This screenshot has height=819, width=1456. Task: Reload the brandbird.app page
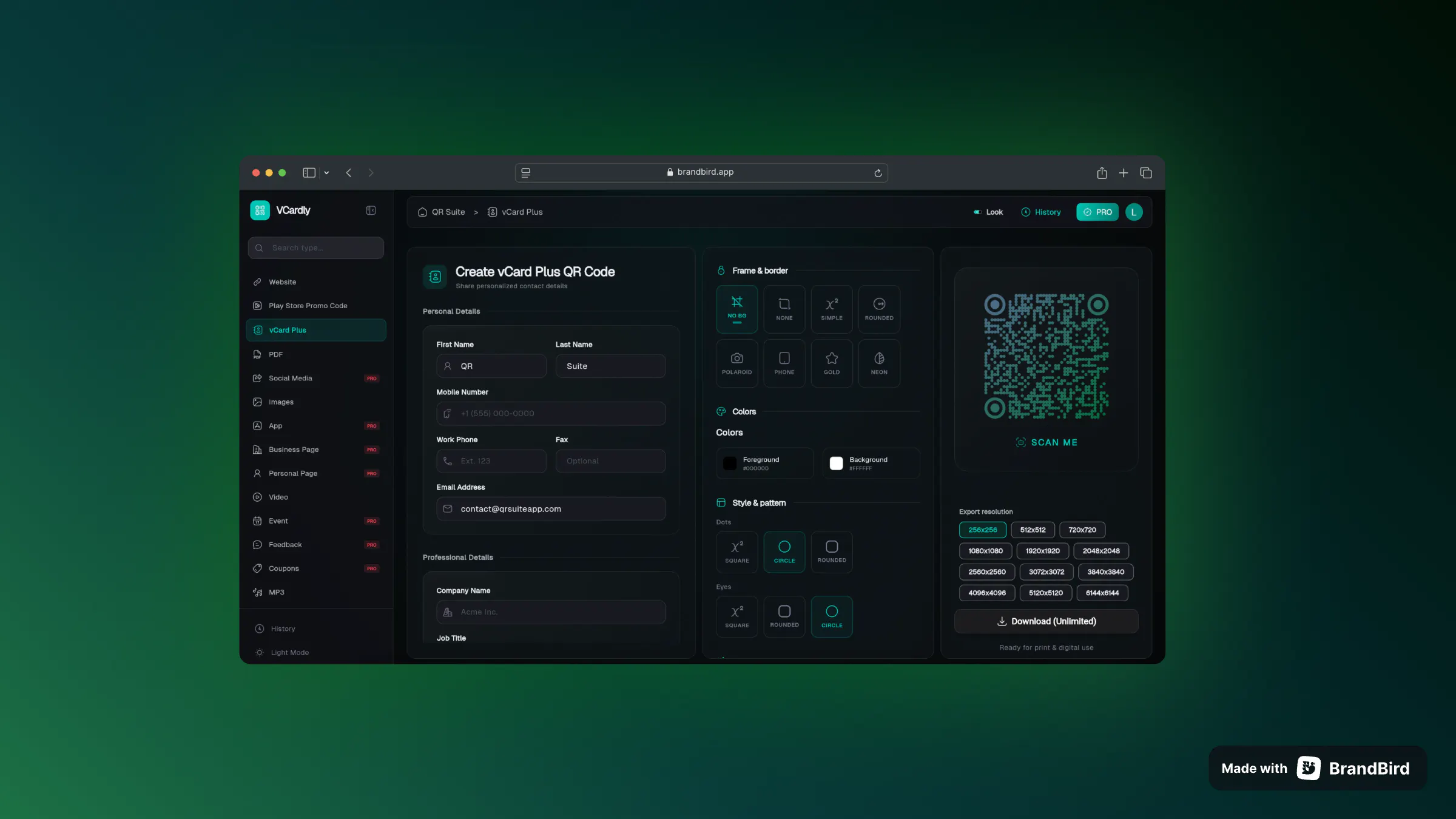pos(877,173)
